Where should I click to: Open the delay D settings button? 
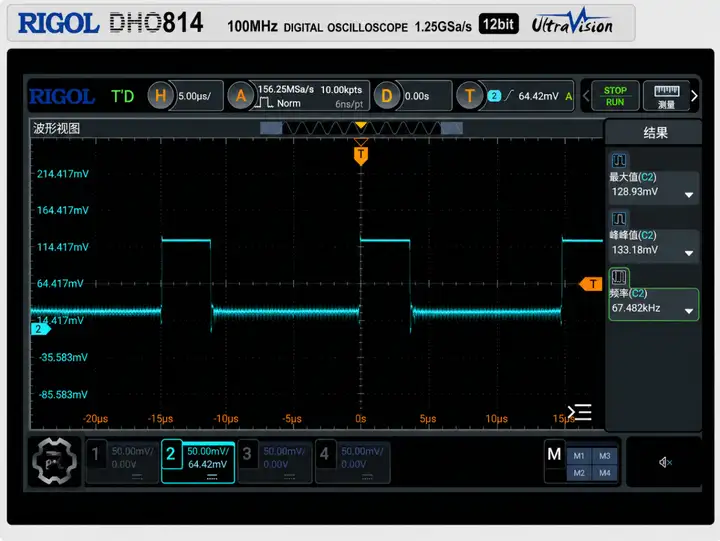[387, 96]
